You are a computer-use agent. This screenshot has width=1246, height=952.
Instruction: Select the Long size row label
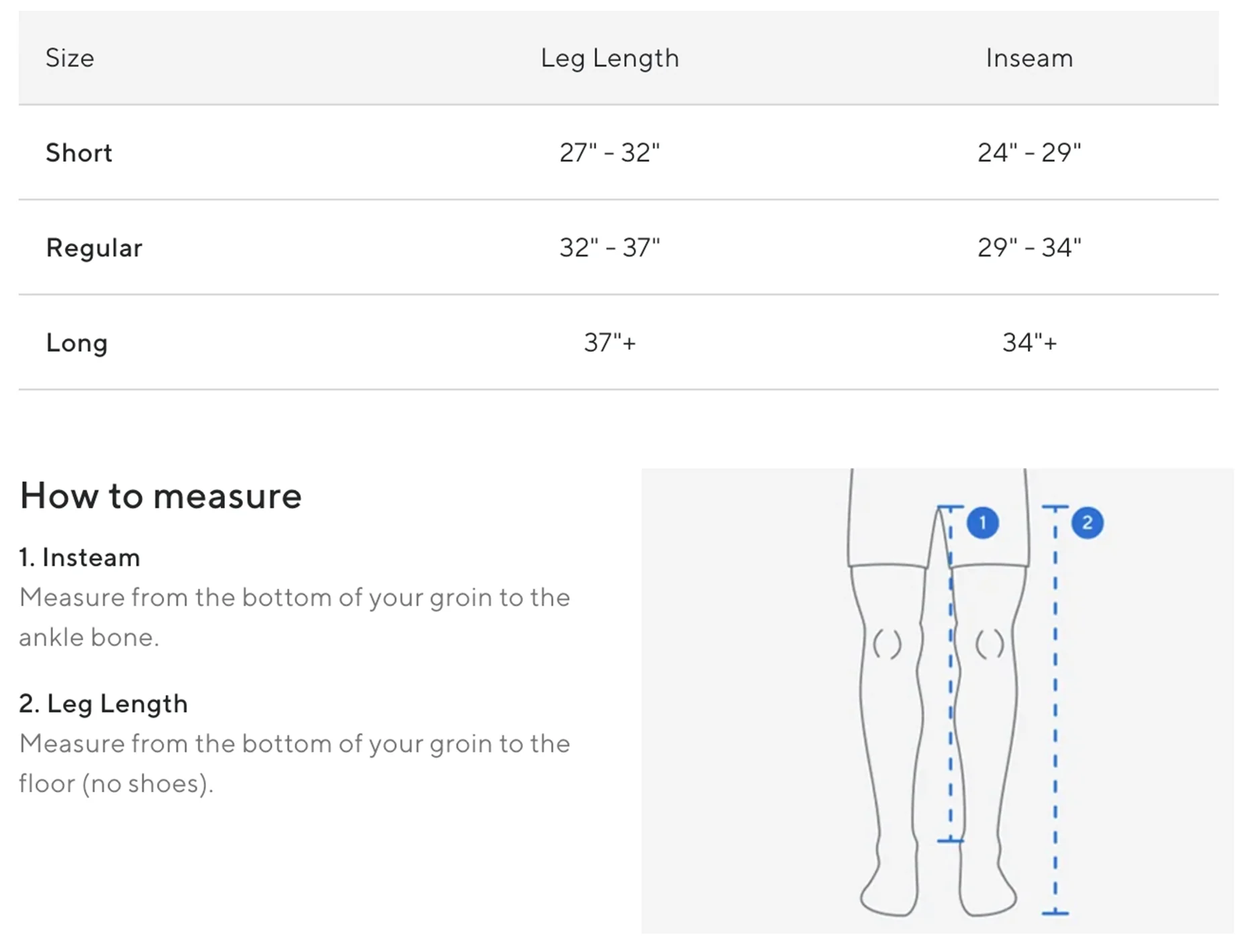point(77,343)
